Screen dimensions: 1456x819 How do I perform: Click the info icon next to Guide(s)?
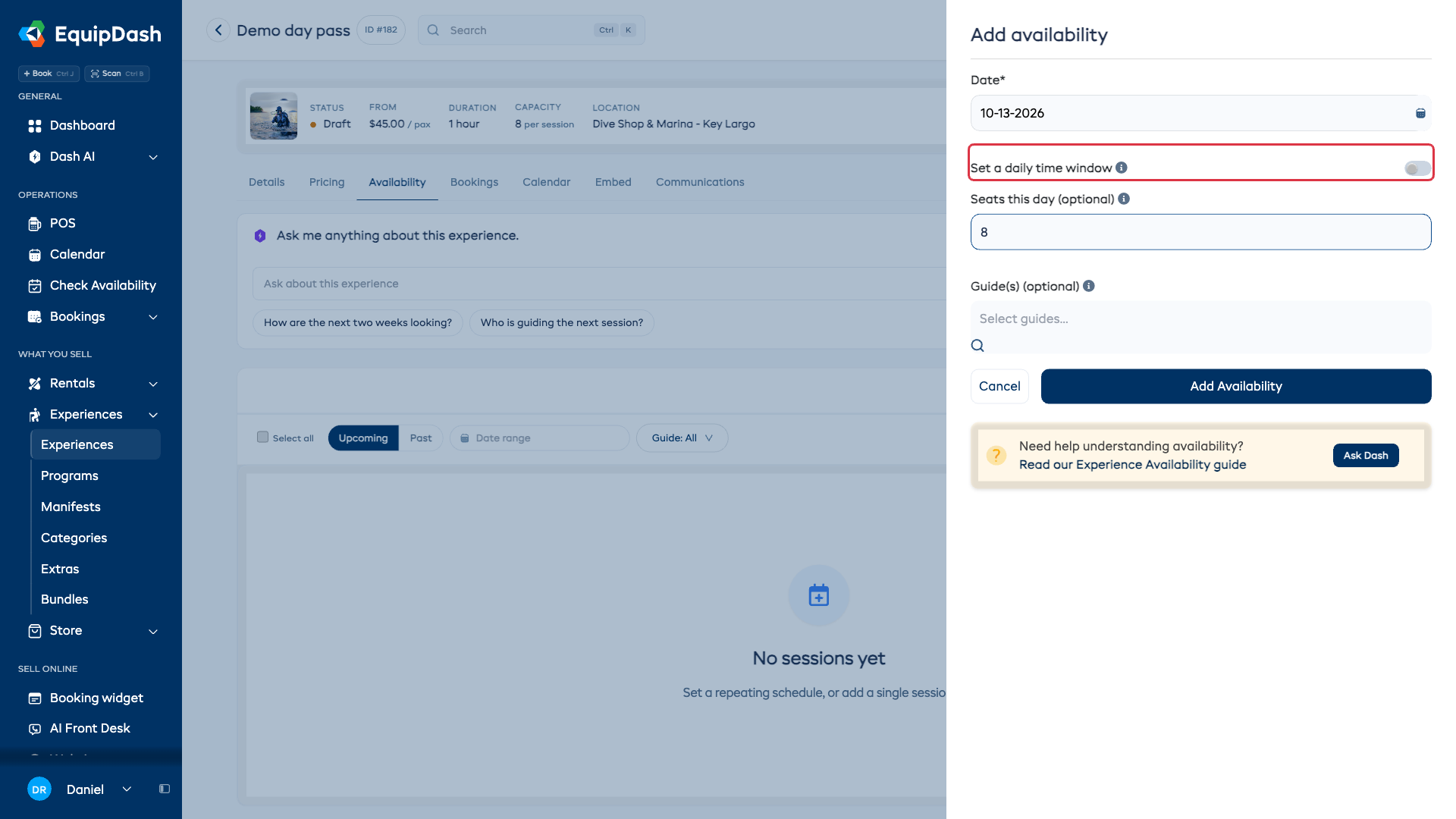coord(1089,286)
